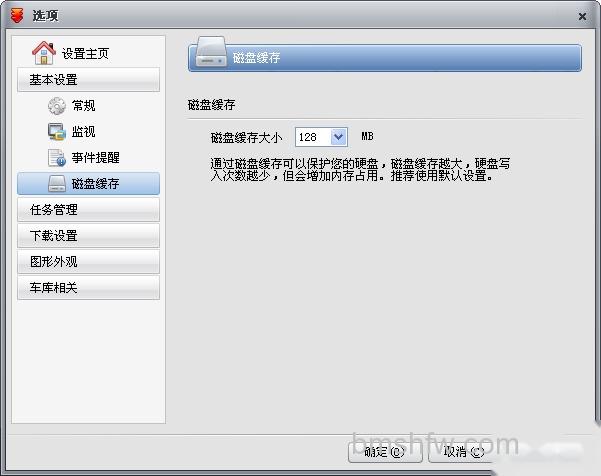
Task: Expand the 下载设置 section
Action: (x=89, y=236)
